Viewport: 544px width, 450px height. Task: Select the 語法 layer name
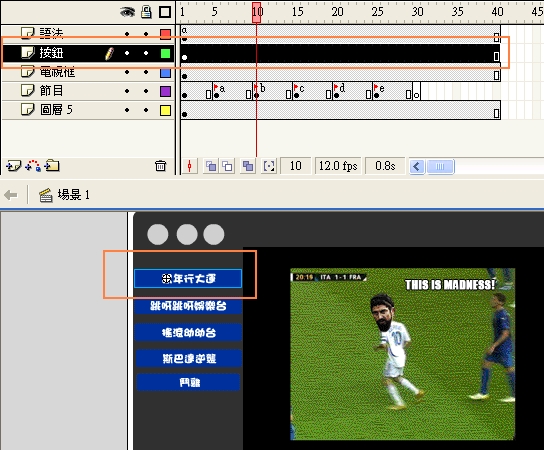click(51, 33)
